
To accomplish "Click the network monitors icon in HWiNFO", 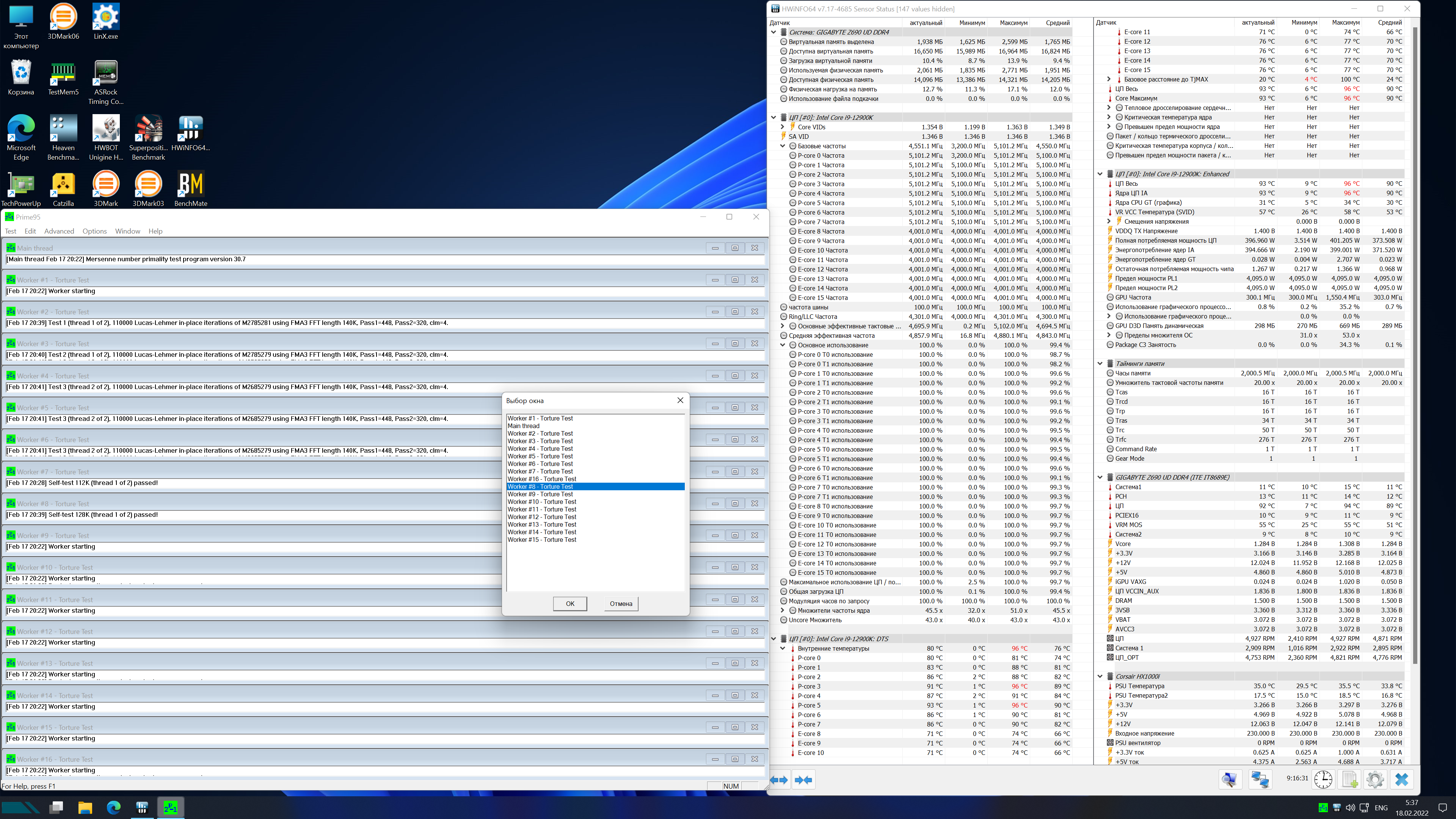I will [1260, 780].
